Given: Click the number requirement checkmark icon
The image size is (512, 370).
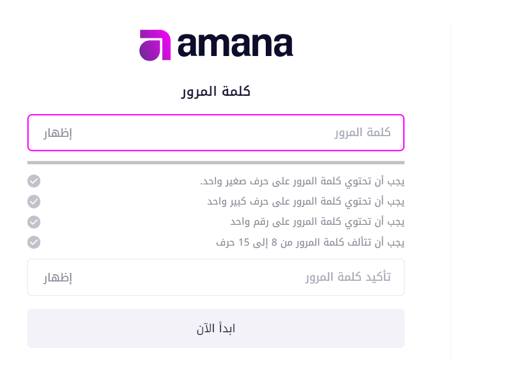Looking at the screenshot, I should pos(34,222).
